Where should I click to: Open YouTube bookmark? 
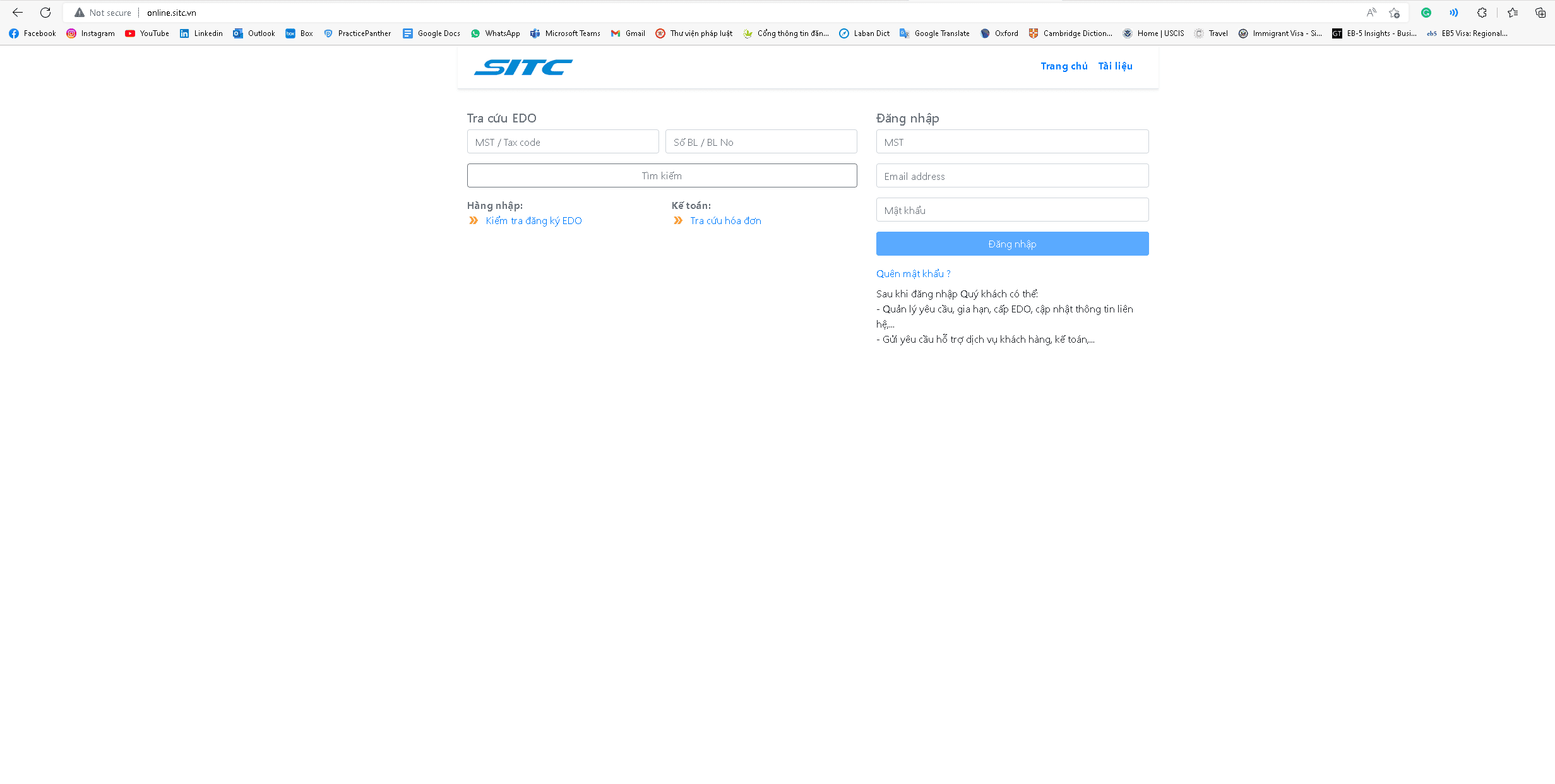147,33
